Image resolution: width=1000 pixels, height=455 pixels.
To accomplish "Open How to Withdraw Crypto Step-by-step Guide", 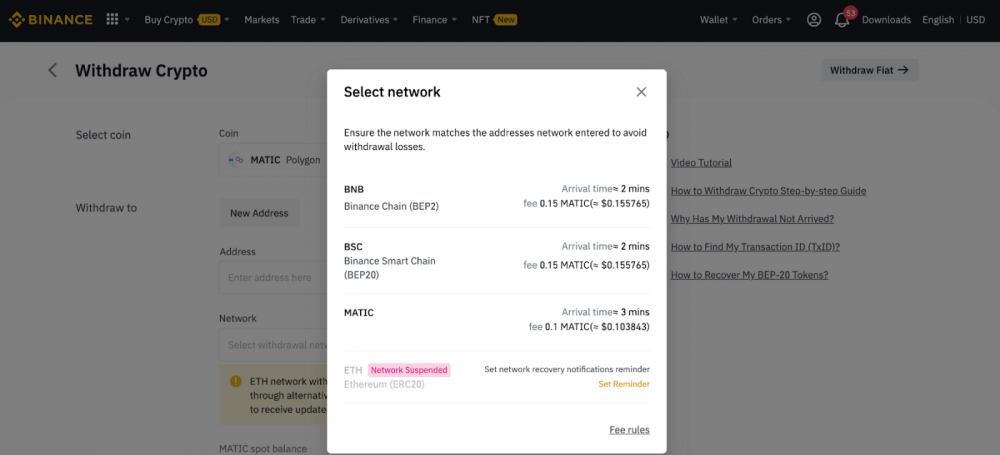I will coord(768,191).
